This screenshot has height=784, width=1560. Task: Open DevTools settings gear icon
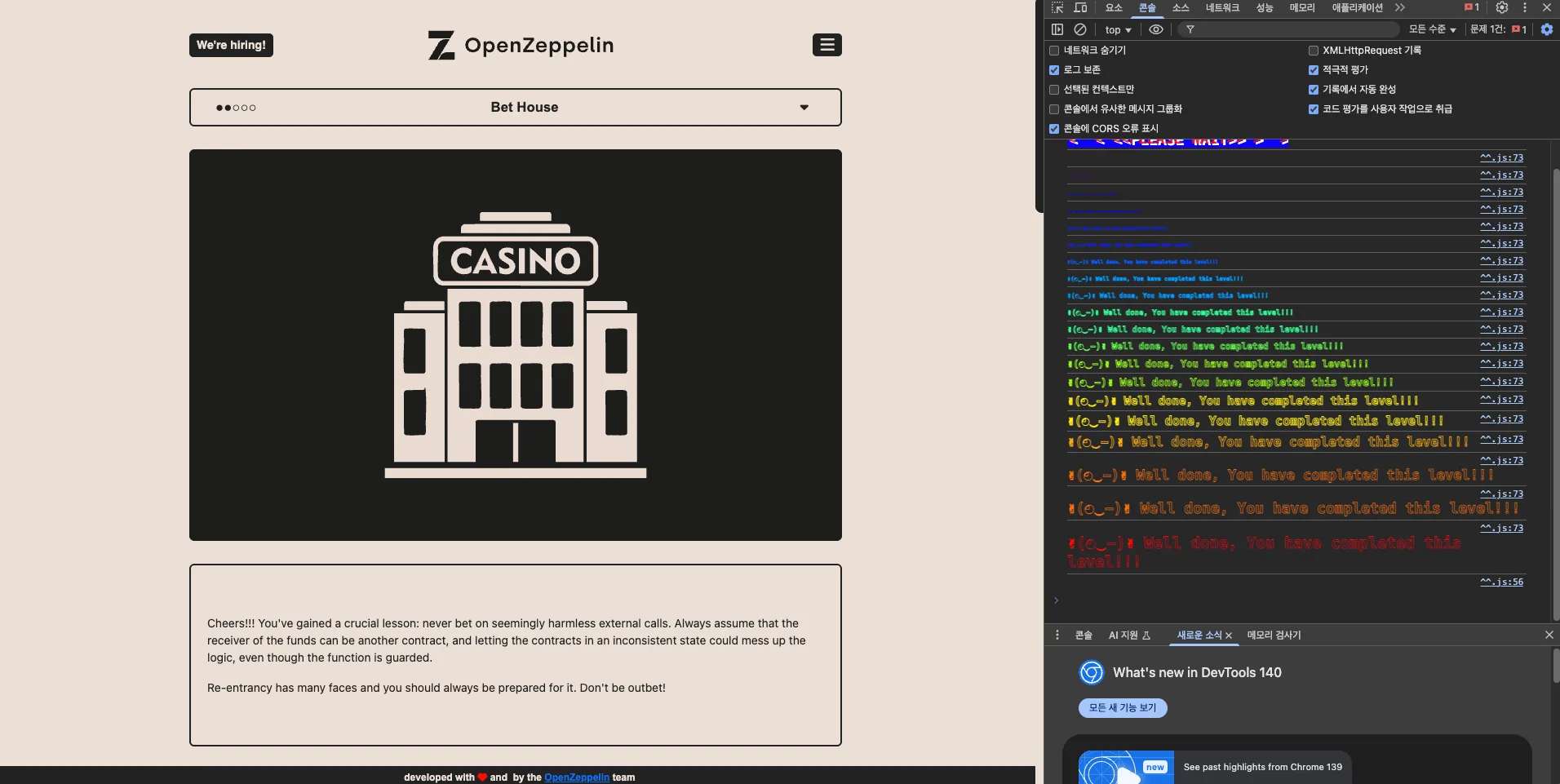[x=1502, y=7]
